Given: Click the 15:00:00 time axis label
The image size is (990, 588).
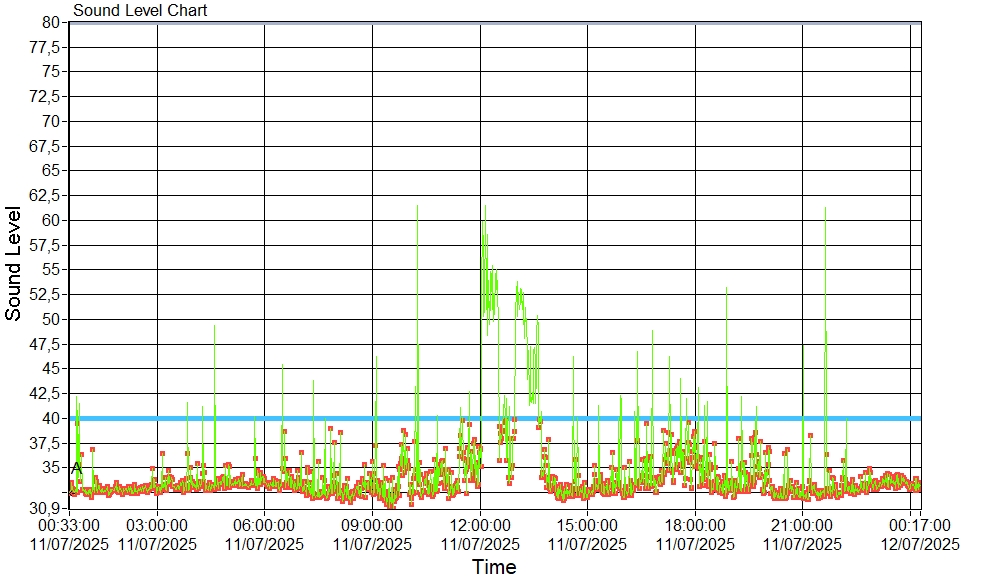Looking at the screenshot, I should click(587, 524).
